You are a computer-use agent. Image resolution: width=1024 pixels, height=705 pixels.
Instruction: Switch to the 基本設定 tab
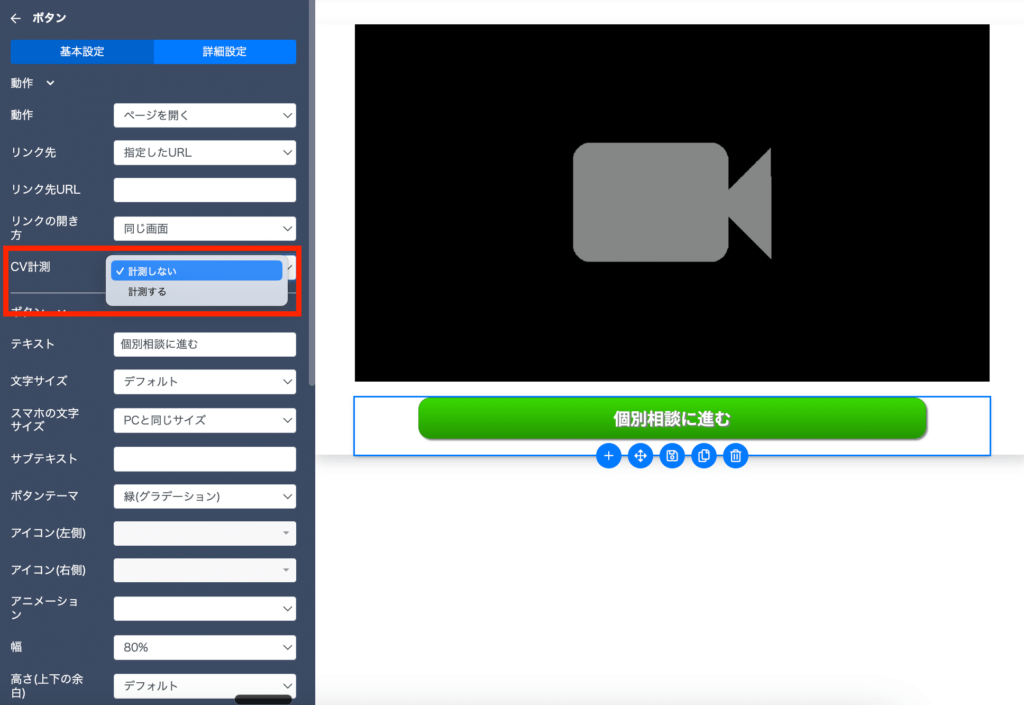pos(82,52)
